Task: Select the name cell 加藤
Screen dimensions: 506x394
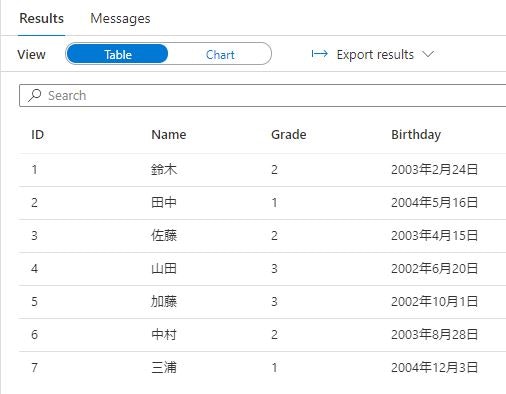Action: [164, 301]
